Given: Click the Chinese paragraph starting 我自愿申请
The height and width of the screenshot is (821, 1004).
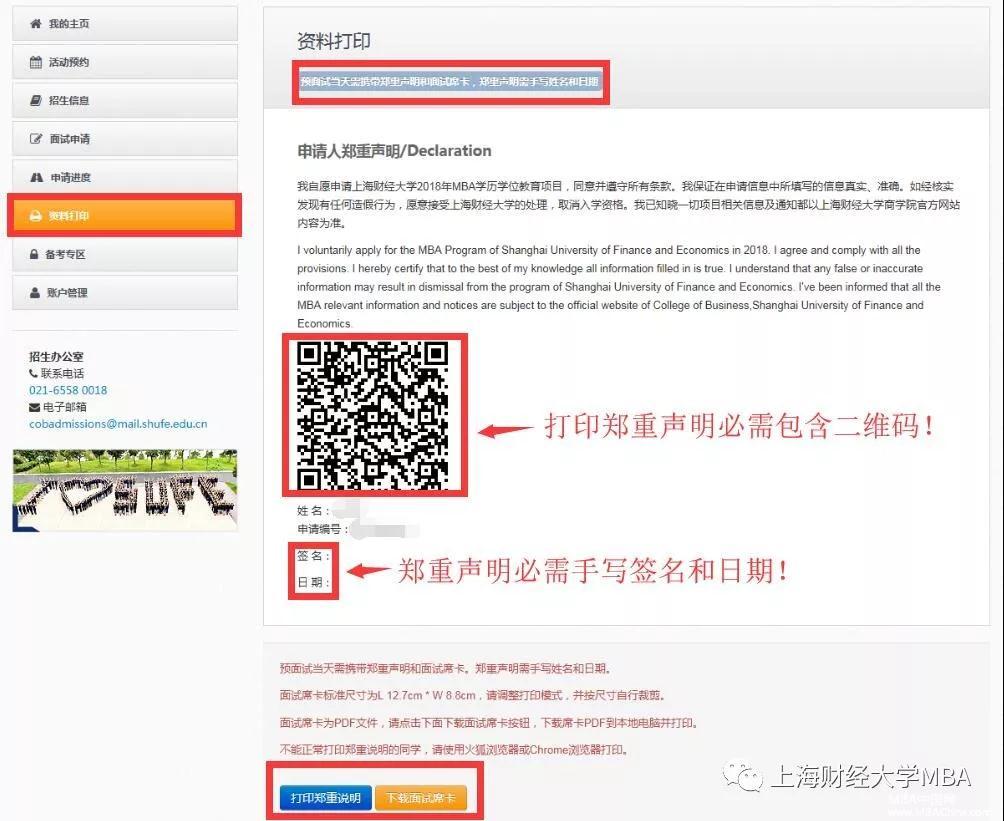Looking at the screenshot, I should point(628,205).
